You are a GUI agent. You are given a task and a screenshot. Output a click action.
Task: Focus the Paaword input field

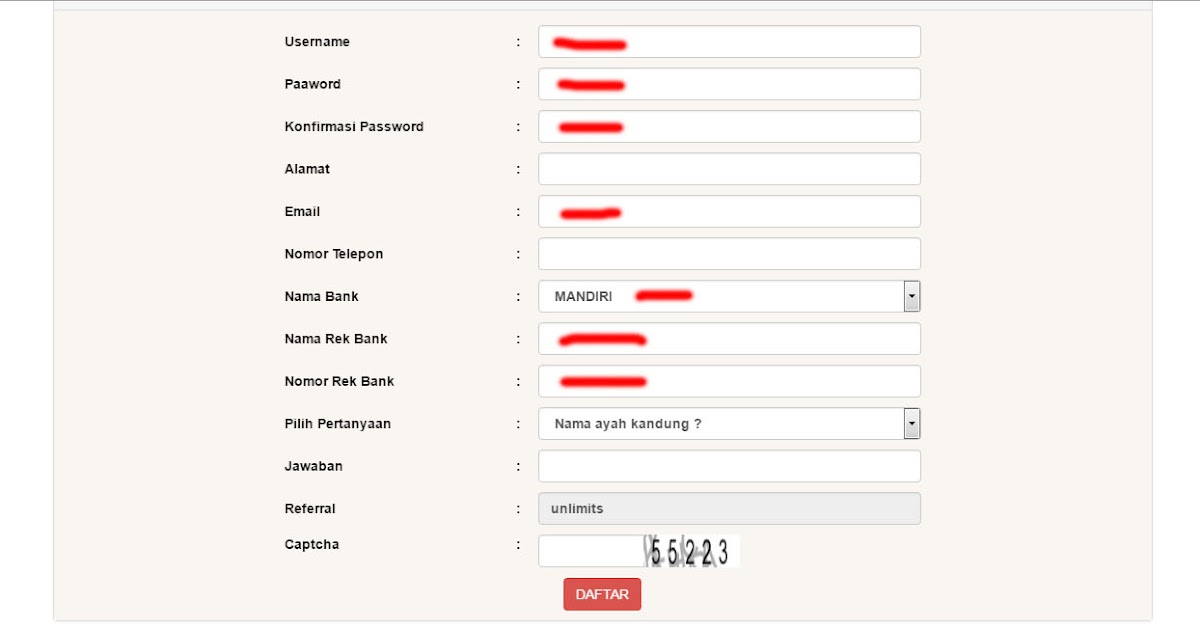(729, 84)
